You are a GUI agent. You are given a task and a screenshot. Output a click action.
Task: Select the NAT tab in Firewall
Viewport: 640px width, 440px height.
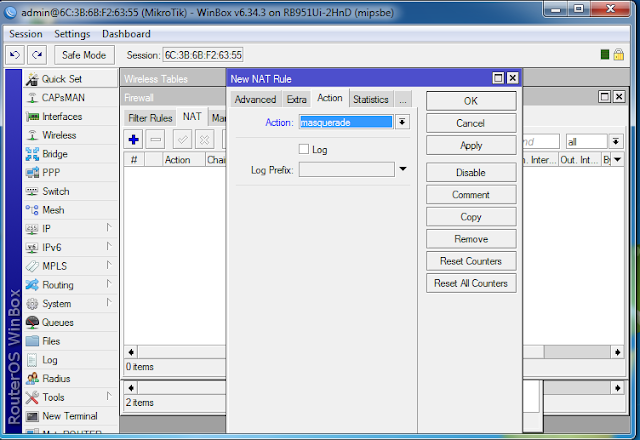tap(192, 117)
